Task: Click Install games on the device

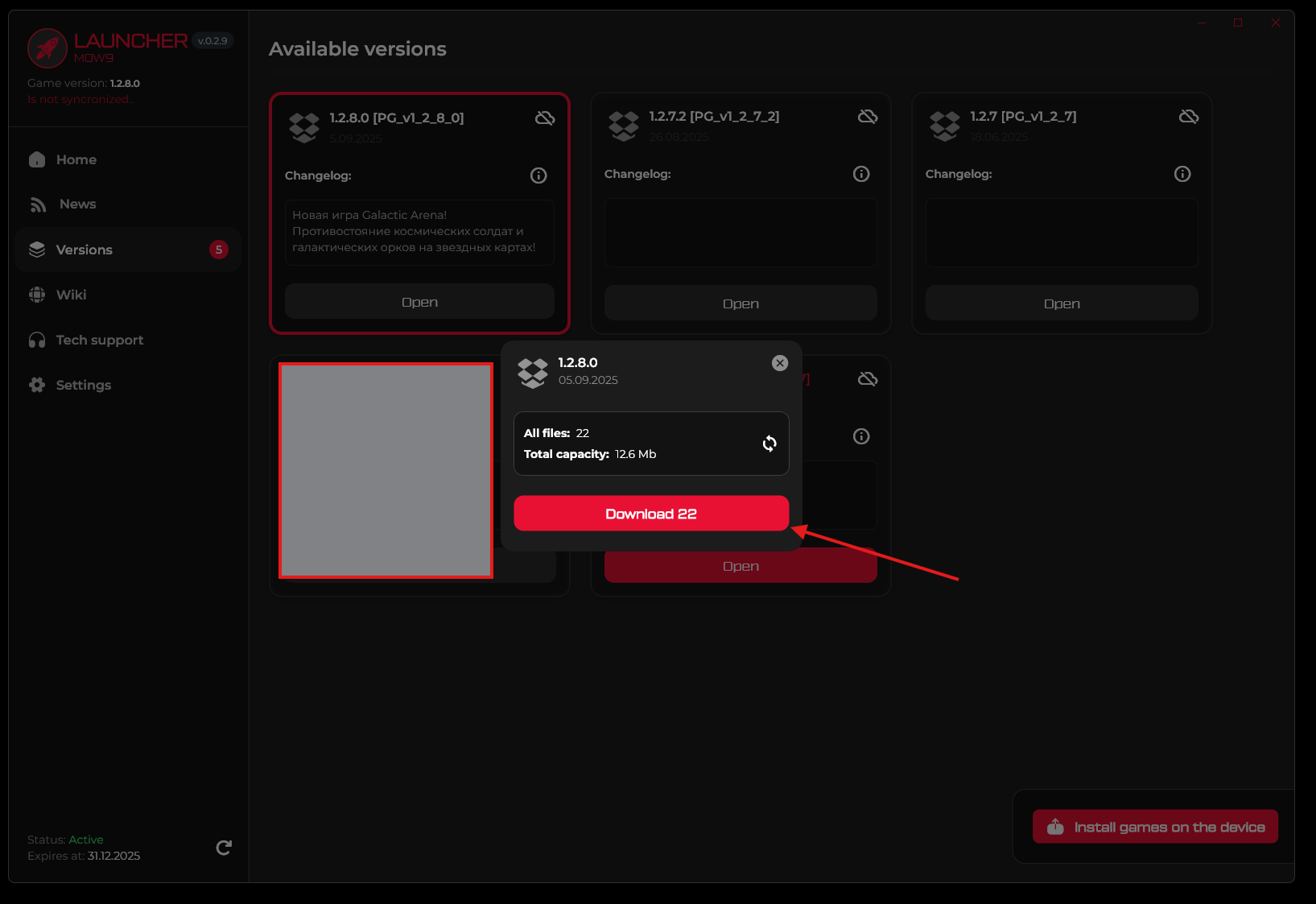Action: (x=1155, y=827)
